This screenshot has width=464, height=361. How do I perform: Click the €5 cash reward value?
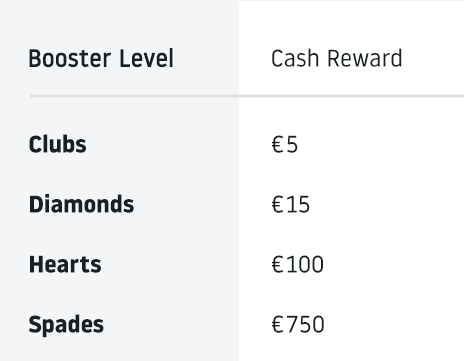pos(285,145)
